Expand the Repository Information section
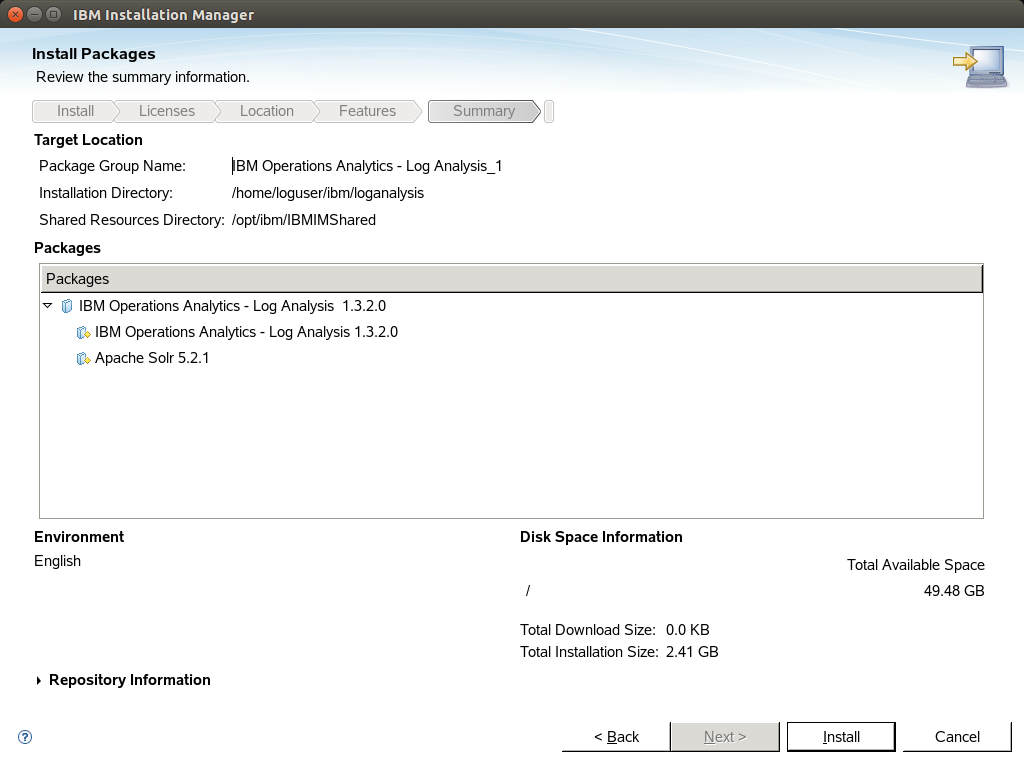Viewport: 1024px width, 768px height. 39,680
